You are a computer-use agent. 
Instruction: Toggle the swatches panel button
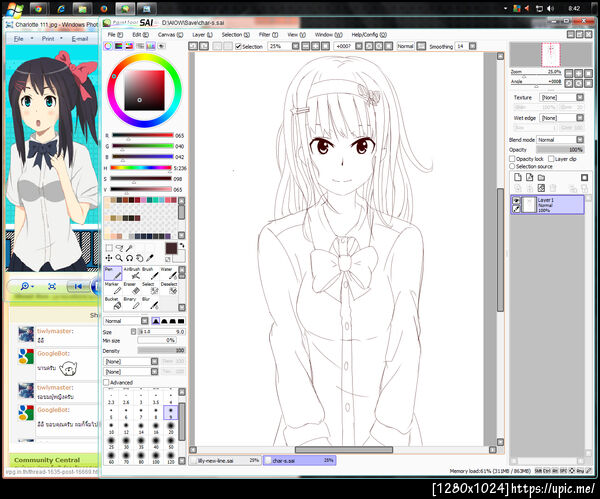tap(151, 46)
